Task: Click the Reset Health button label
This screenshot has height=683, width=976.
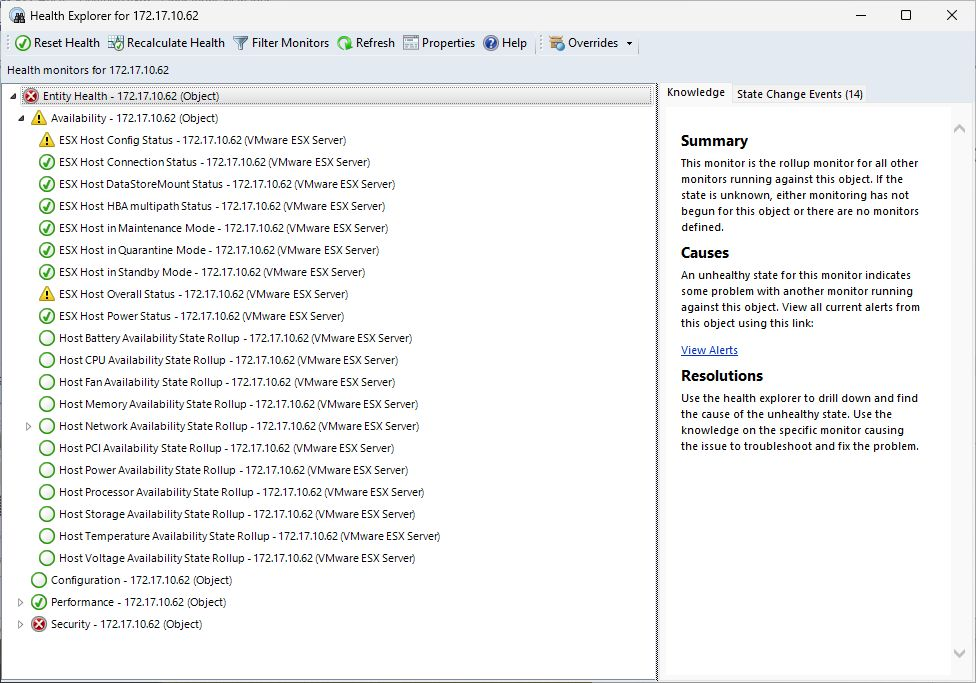Action: [x=67, y=43]
